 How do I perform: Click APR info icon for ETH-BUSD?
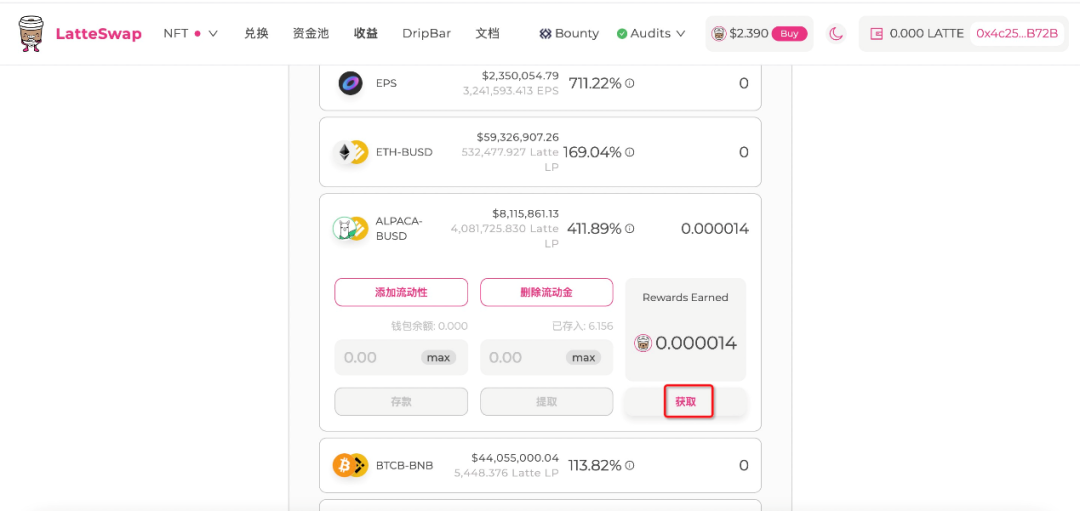(x=630, y=152)
